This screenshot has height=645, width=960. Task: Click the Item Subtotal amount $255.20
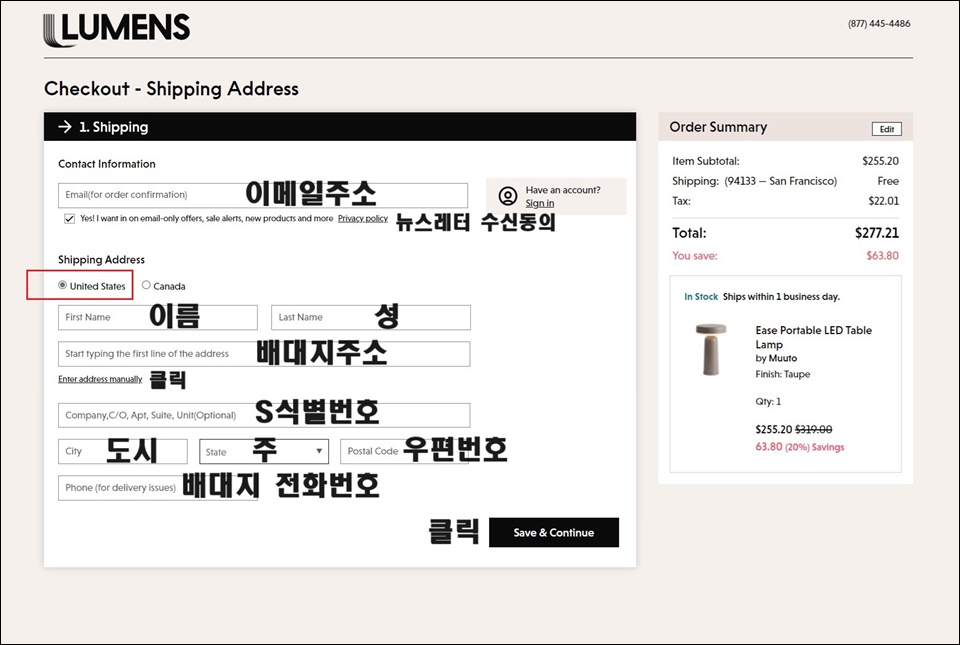click(x=880, y=161)
